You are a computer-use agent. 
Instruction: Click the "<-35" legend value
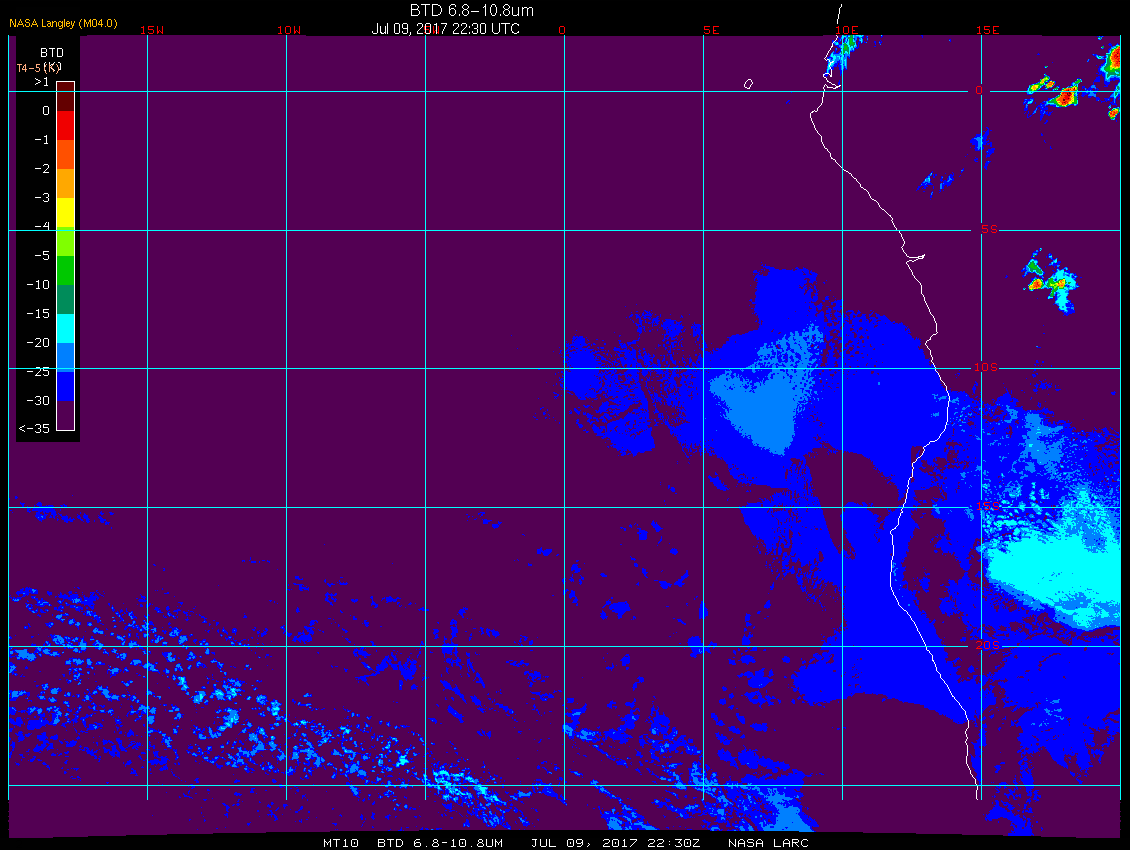pyautogui.click(x=35, y=429)
